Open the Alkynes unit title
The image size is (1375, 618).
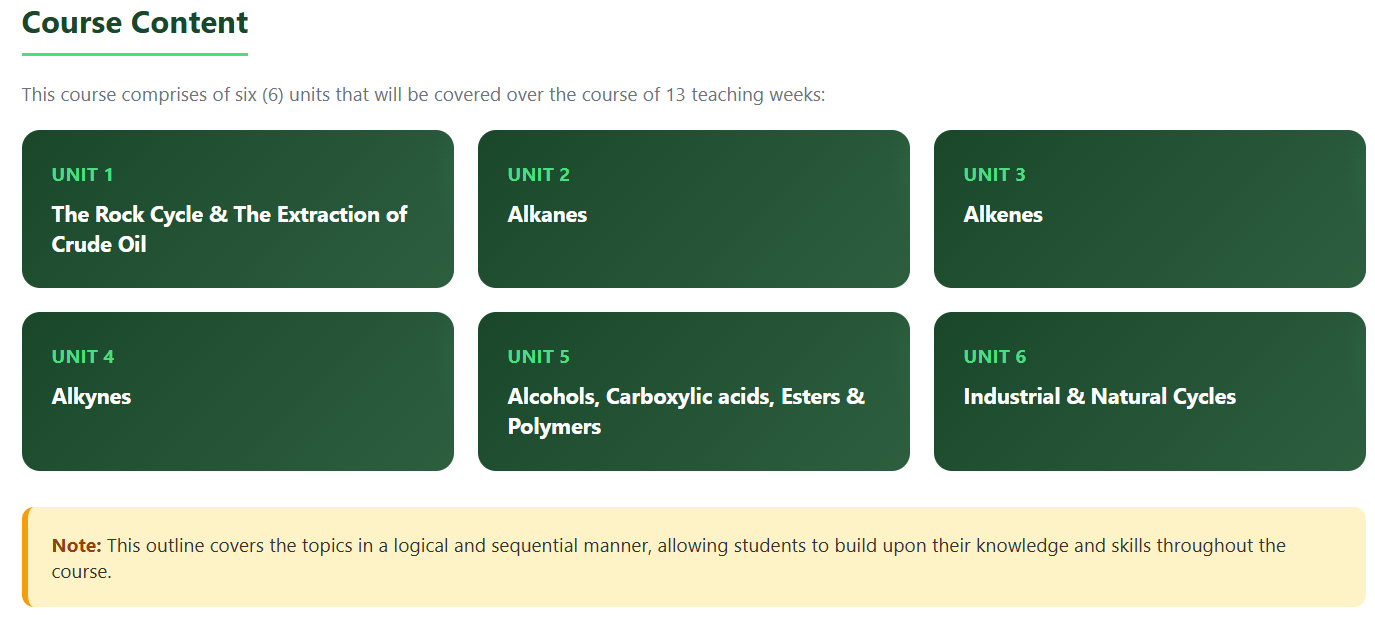(x=91, y=397)
